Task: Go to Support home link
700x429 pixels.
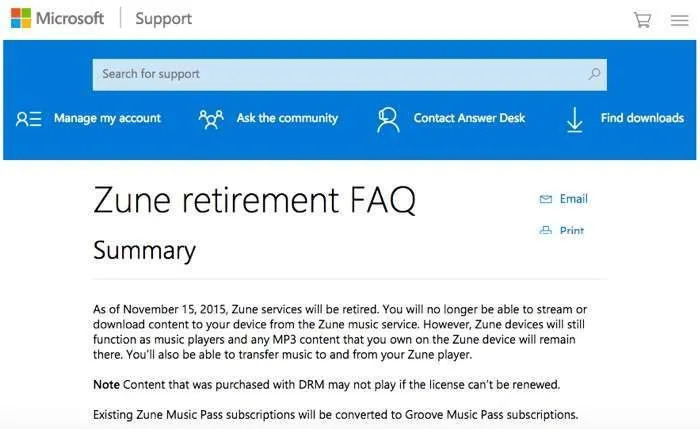Action: click(x=163, y=19)
